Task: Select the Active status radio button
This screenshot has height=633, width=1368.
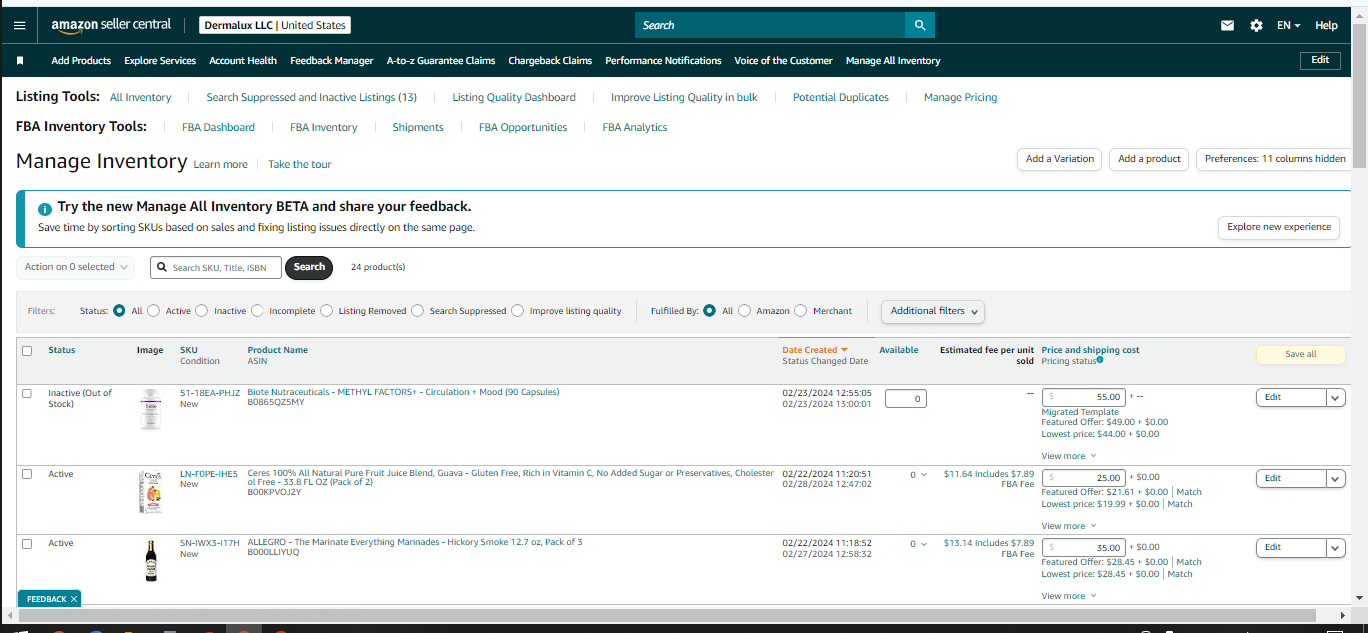Action: [153, 311]
